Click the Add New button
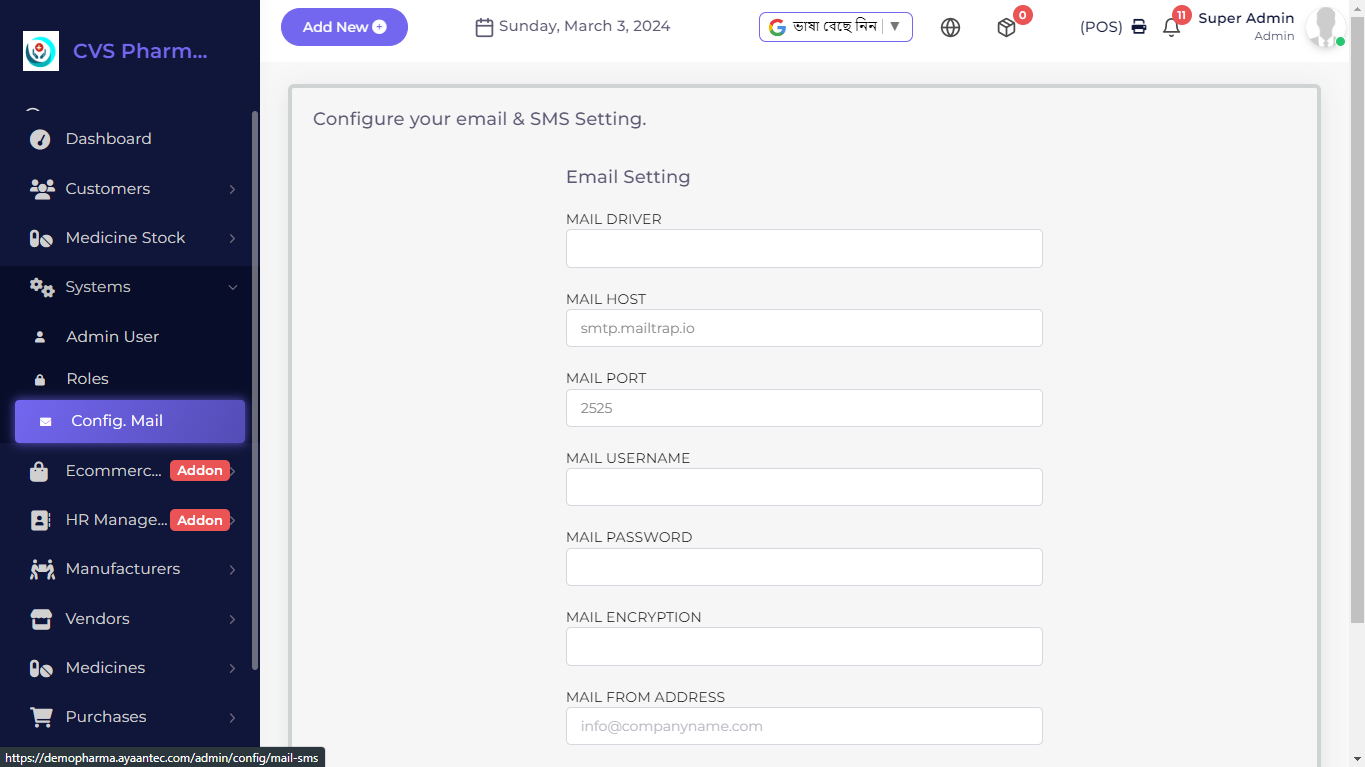Viewport: 1365px width, 767px height. tap(344, 27)
